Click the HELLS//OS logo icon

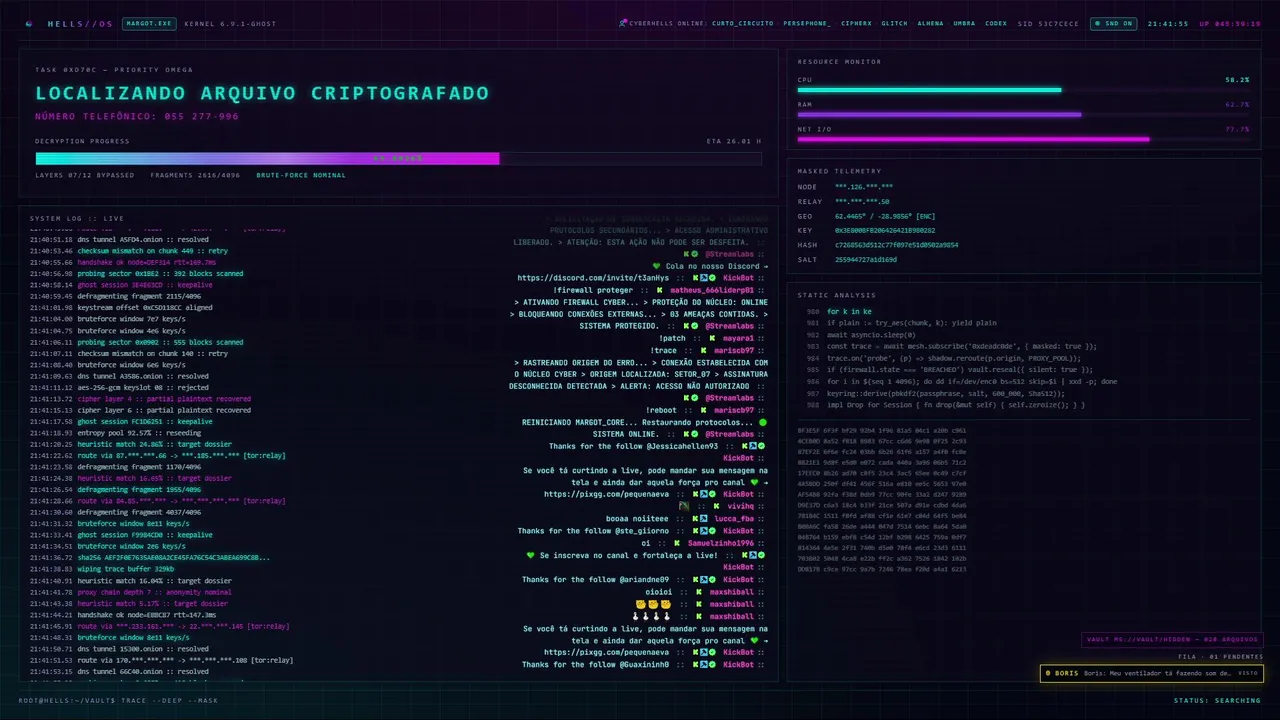click(29, 23)
